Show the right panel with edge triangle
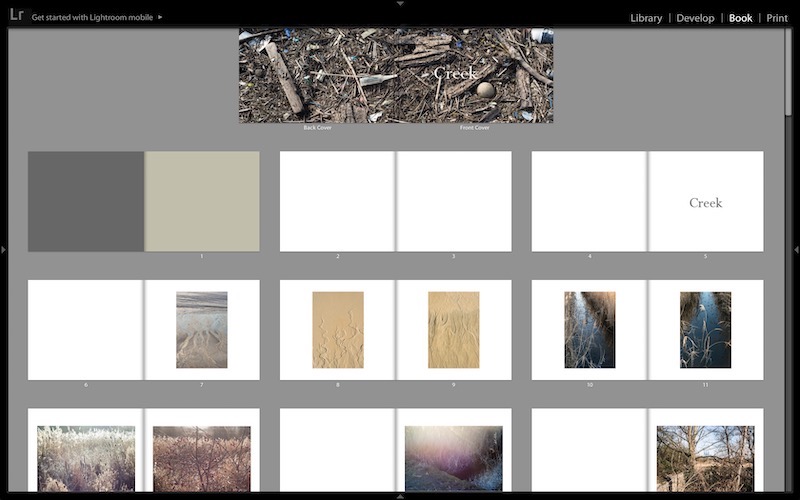Viewport: 800px width, 500px height. pos(796,249)
